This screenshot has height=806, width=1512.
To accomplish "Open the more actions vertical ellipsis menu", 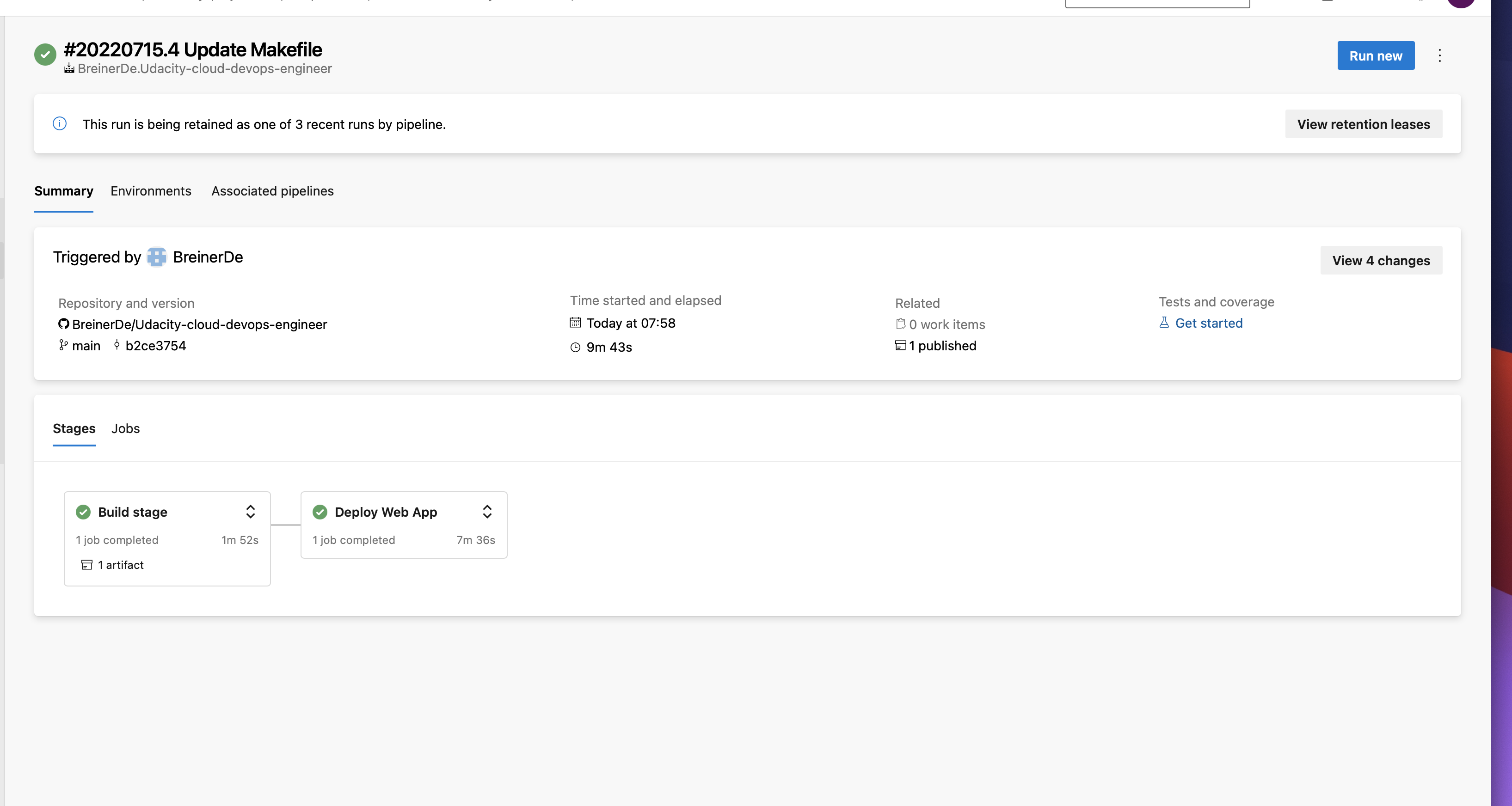I will coord(1439,56).
